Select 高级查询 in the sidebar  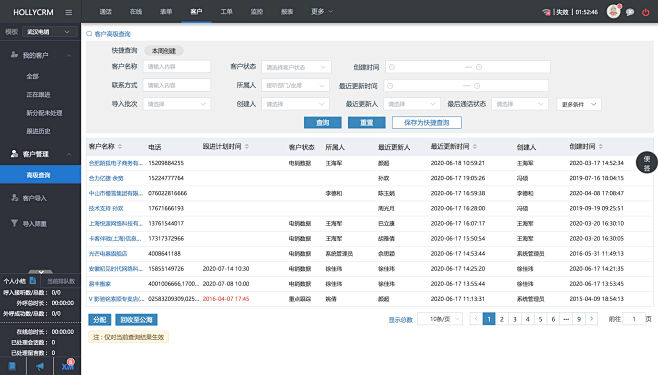tap(40, 174)
